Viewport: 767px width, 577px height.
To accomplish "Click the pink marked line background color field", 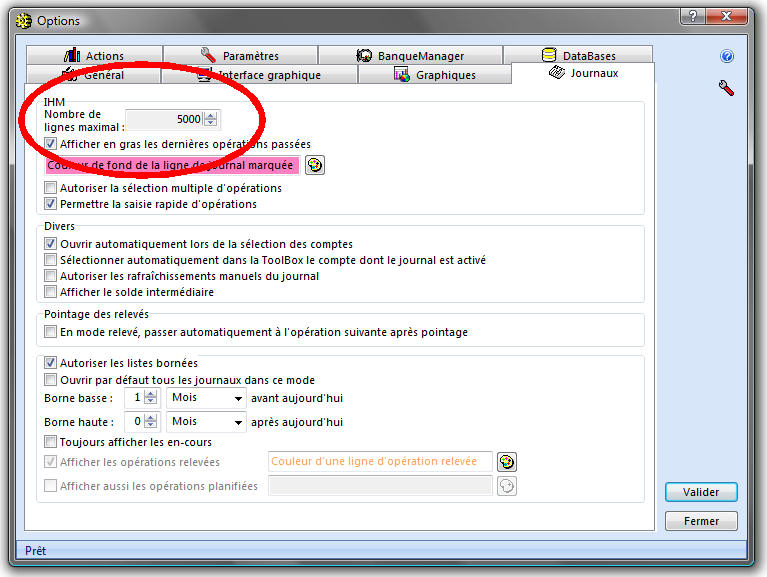I will coord(171,165).
